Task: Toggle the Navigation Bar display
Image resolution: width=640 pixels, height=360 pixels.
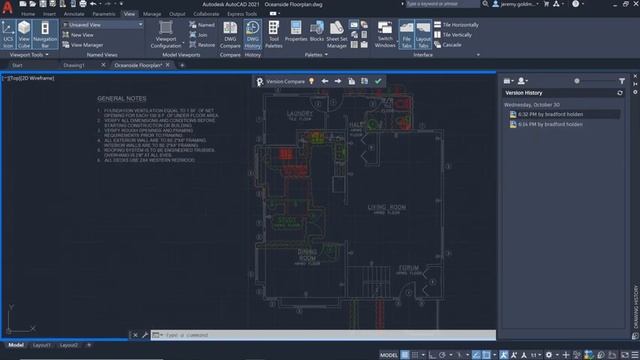Action: [45, 35]
